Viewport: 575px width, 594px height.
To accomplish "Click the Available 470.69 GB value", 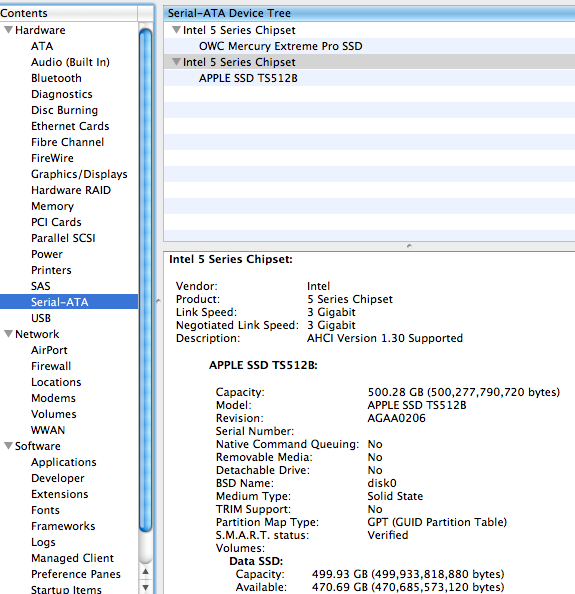I will (408, 587).
